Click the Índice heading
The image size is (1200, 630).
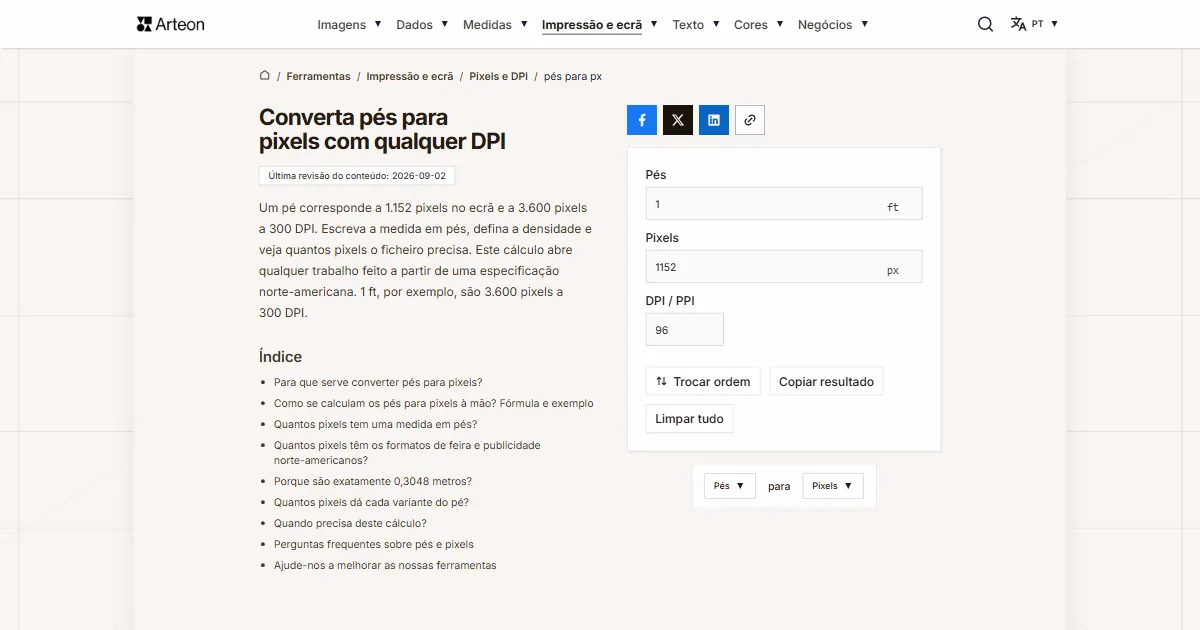(x=280, y=357)
